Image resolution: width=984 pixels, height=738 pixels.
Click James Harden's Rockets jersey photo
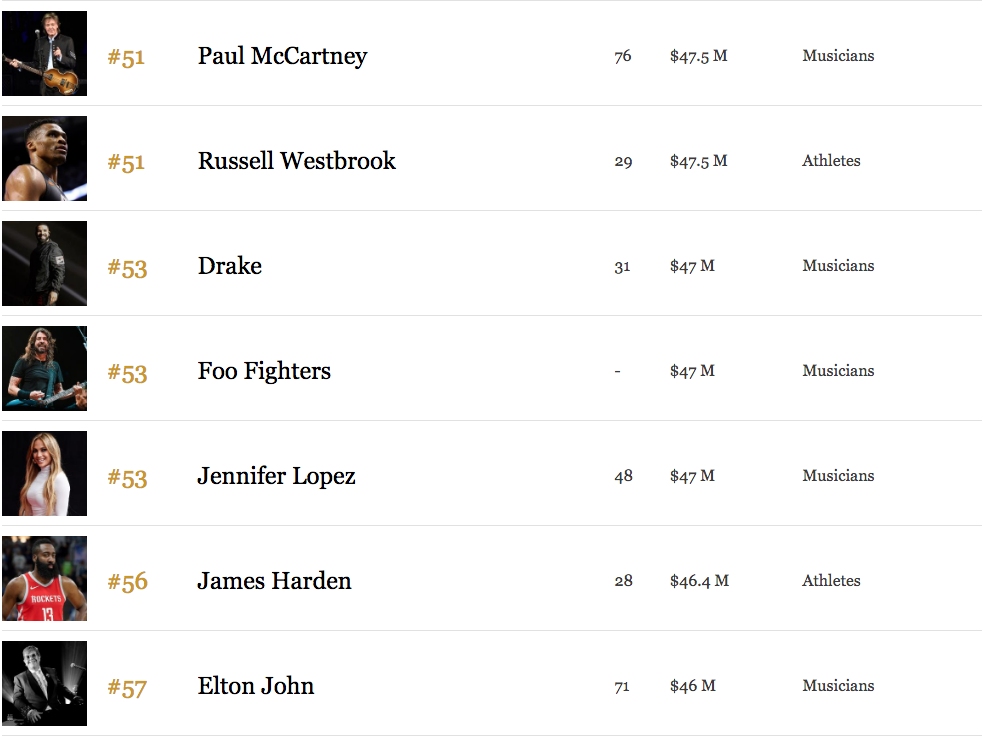point(45,579)
